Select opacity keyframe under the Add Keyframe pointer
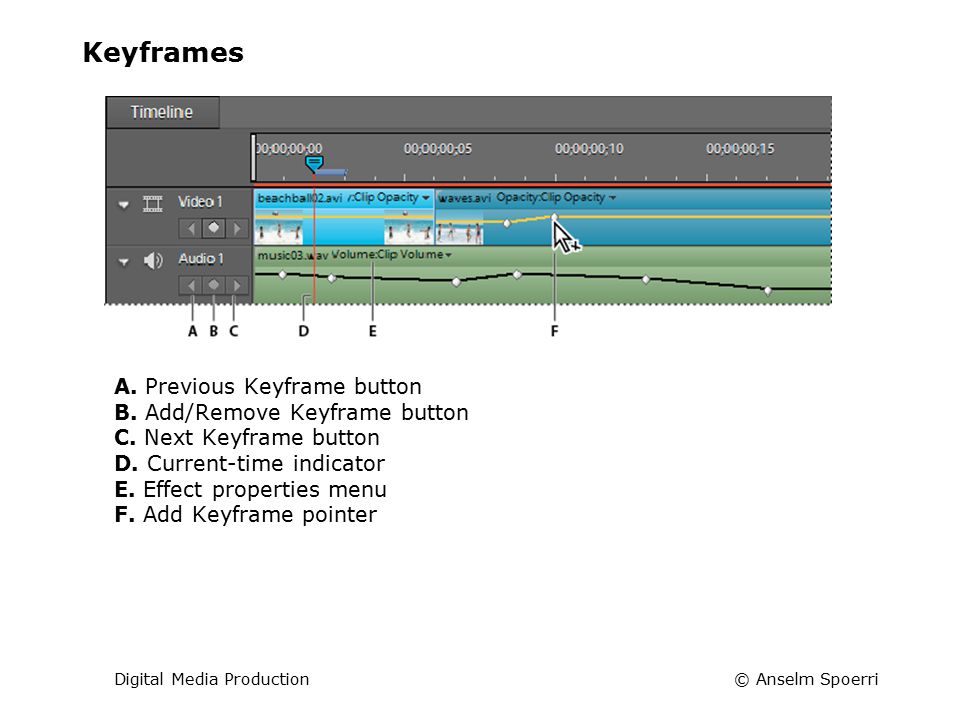Image resolution: width=960 pixels, height=720 pixels. point(555,217)
